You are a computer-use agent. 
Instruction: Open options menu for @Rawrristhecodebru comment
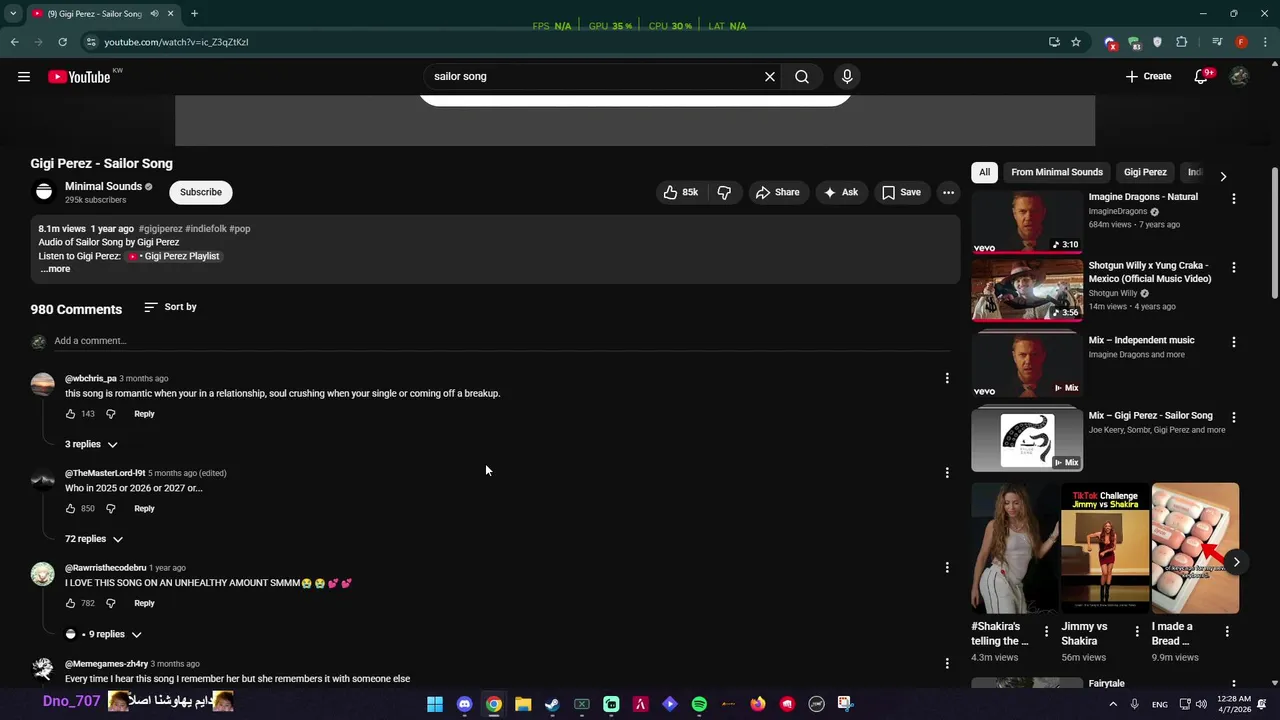947,568
